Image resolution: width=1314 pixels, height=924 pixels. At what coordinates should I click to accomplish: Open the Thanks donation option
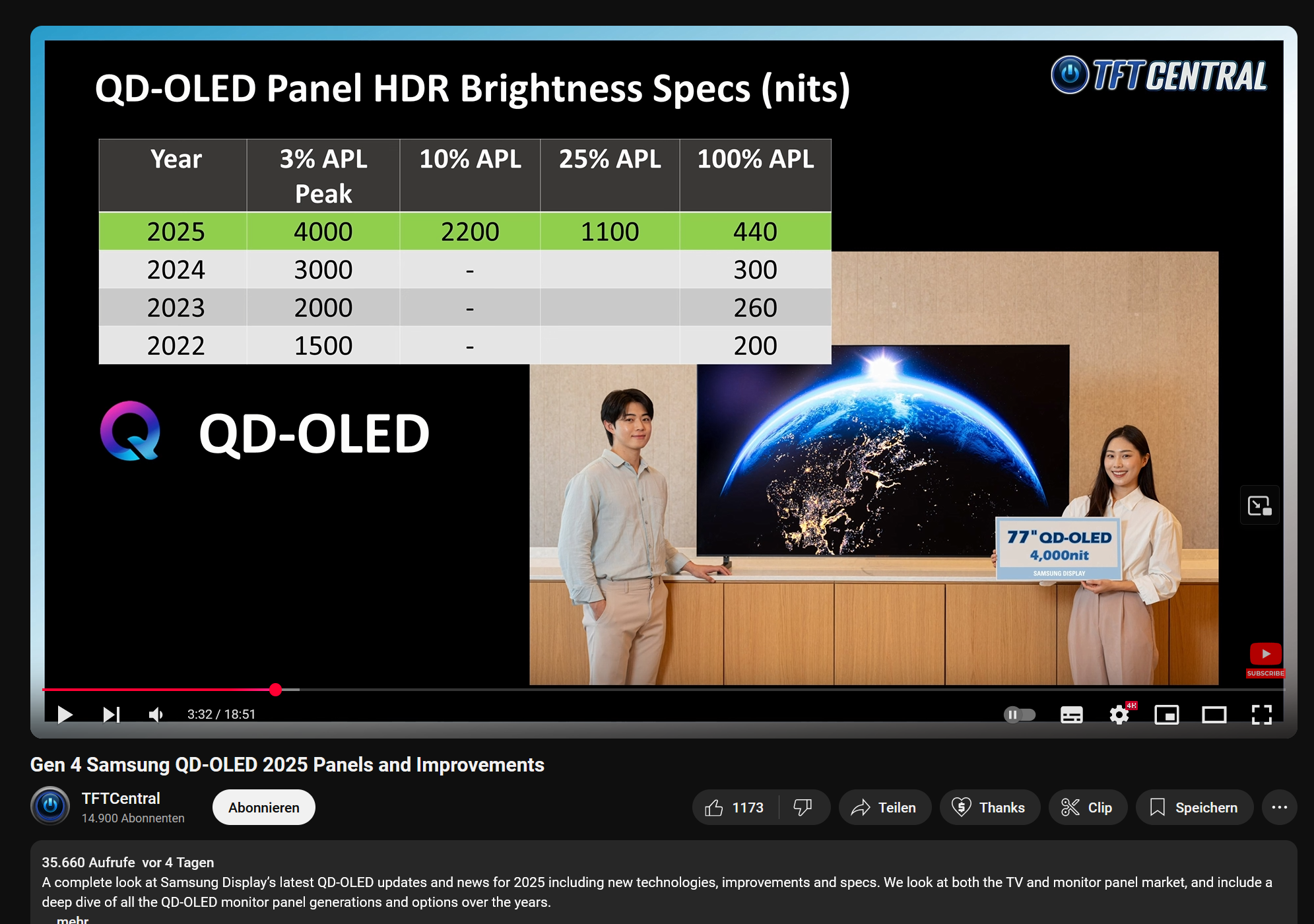(989, 807)
